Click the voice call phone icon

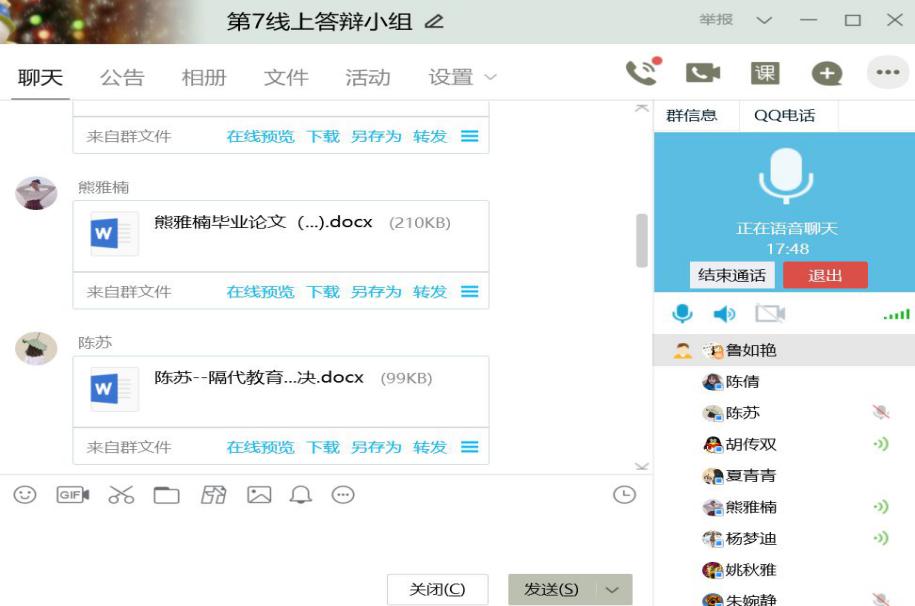(641, 72)
